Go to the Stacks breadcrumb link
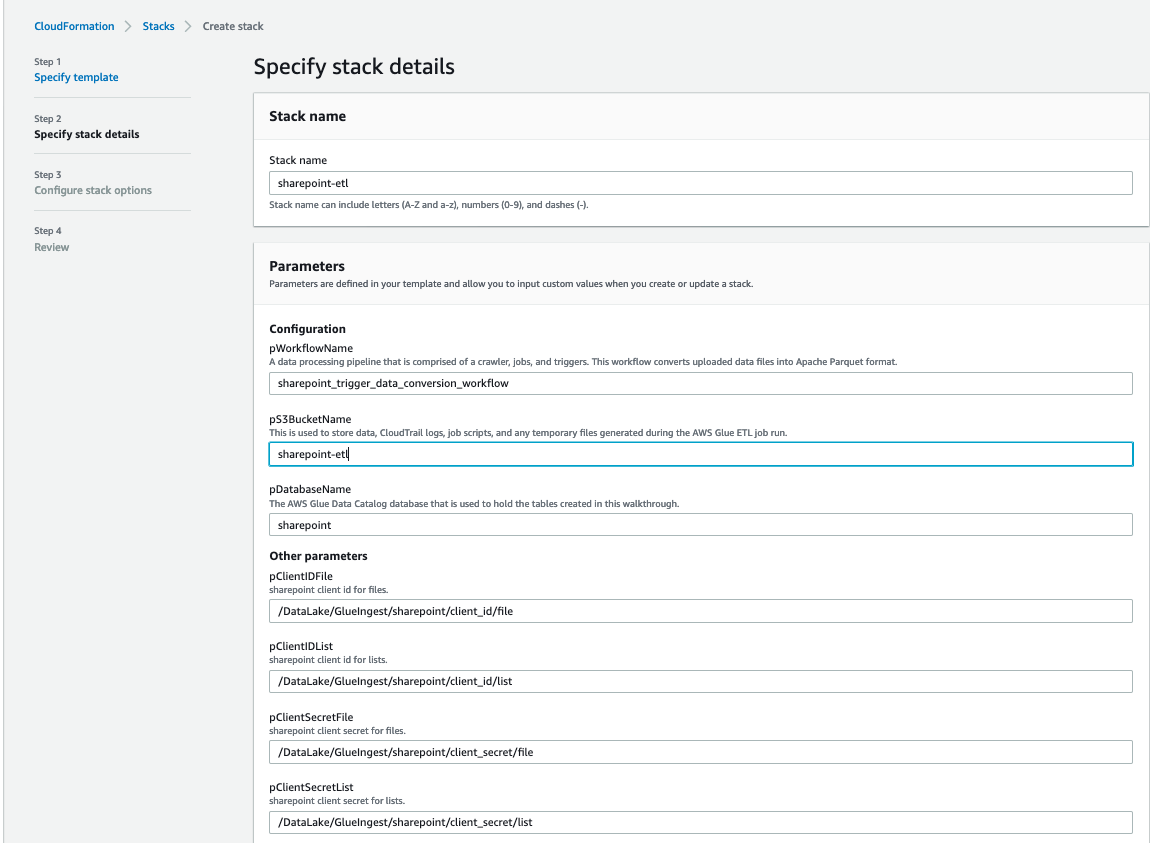The width and height of the screenshot is (1150, 843). click(158, 26)
